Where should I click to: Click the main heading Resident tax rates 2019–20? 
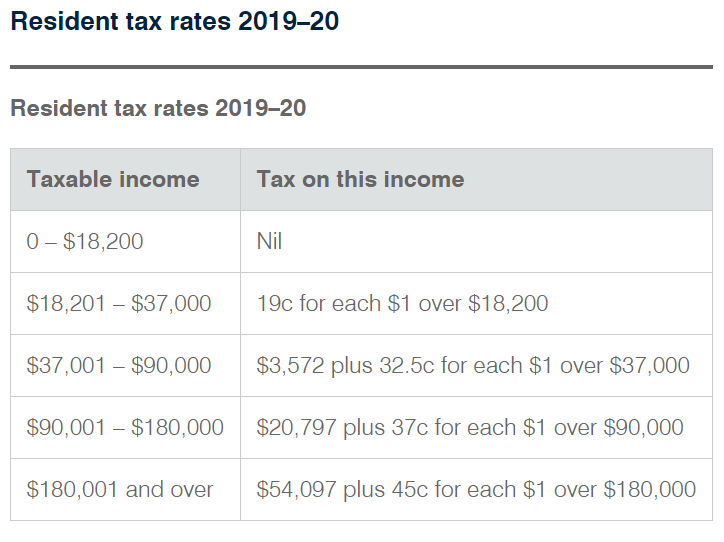tap(175, 21)
